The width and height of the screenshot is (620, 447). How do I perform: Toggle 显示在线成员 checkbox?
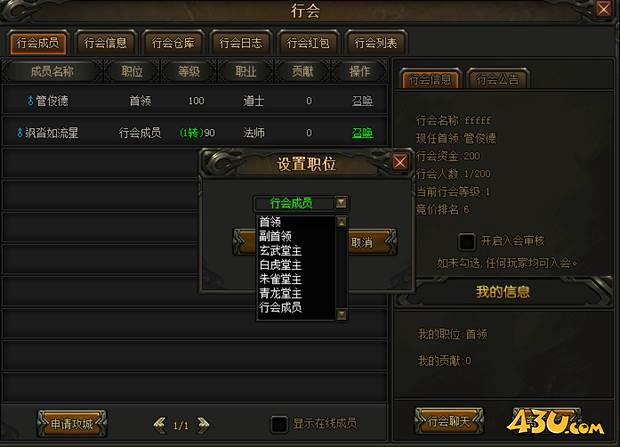click(279, 424)
